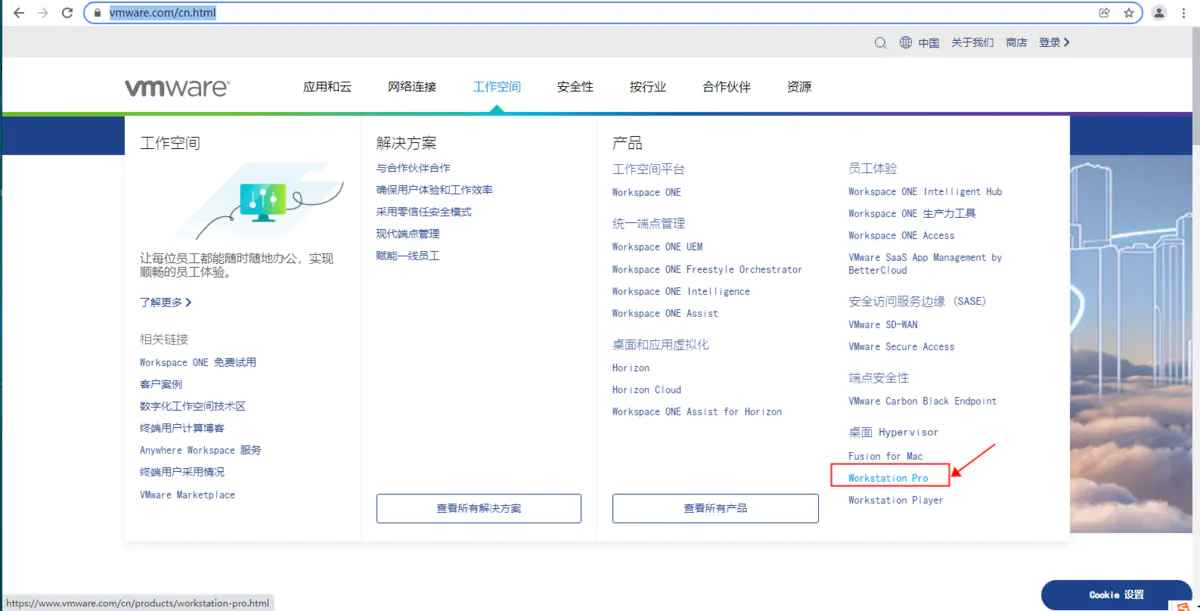Open the 按行业 menu

(648, 87)
